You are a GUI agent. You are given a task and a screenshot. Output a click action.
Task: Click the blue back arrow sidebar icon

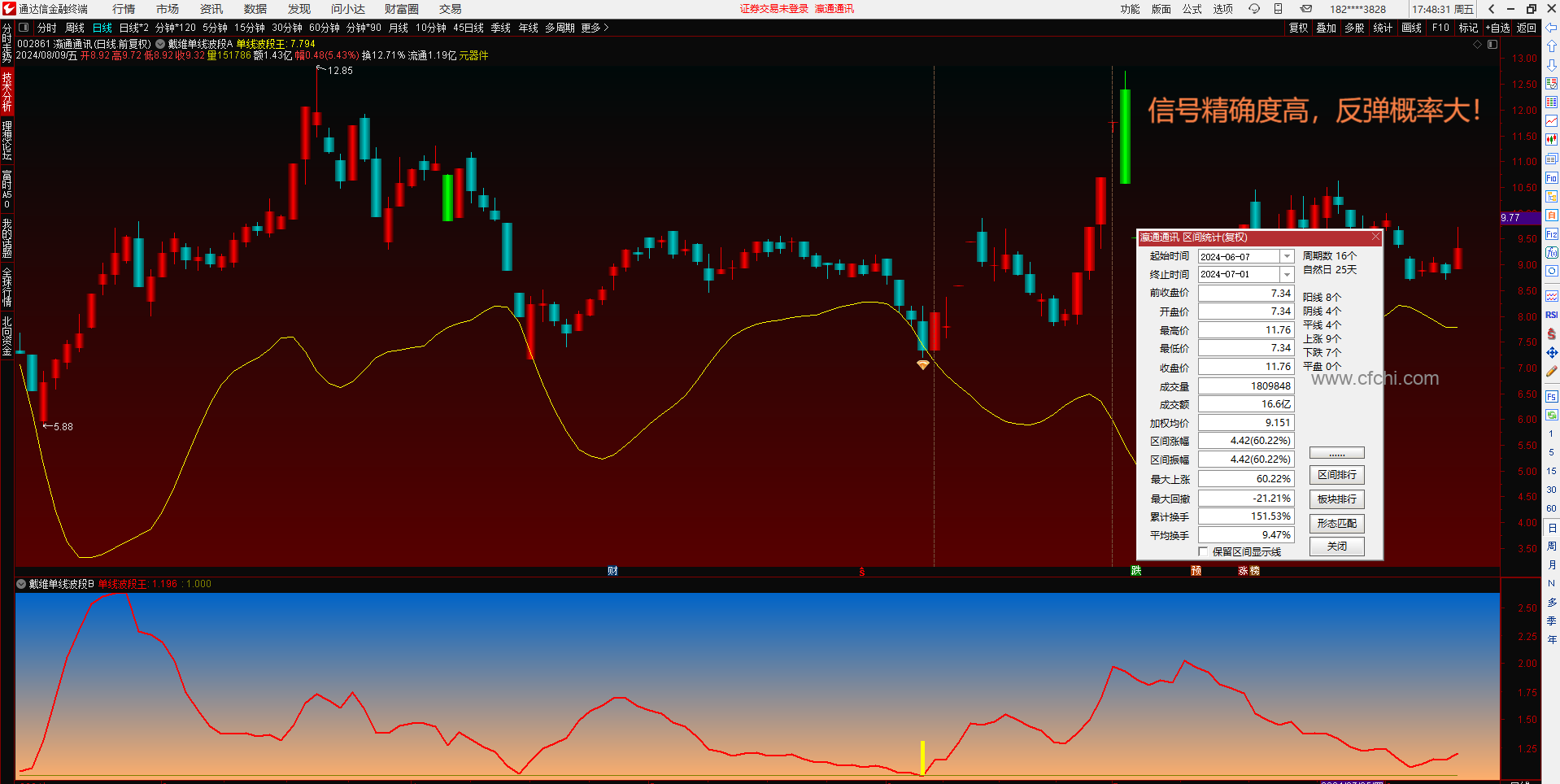[1551, 28]
